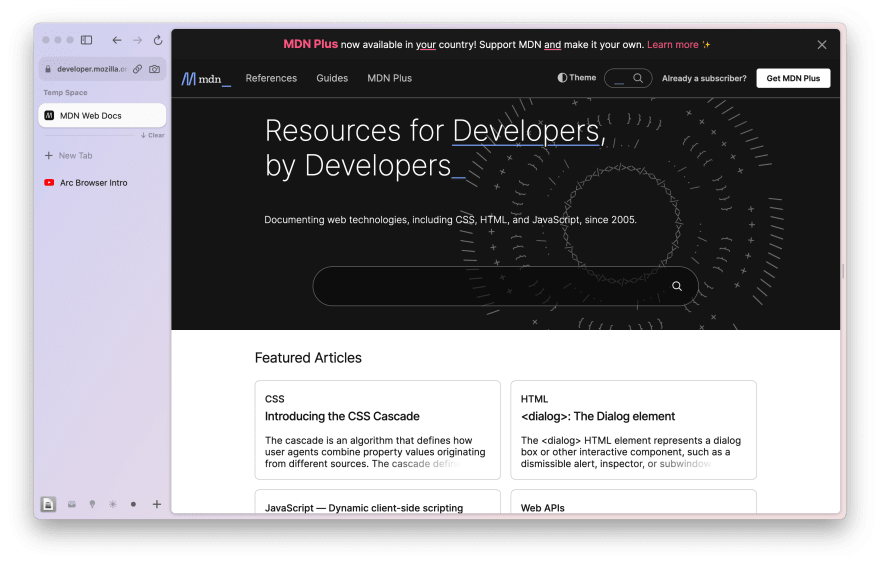Click the lock icon in URL bar
880x564 pixels.
pos(48,69)
